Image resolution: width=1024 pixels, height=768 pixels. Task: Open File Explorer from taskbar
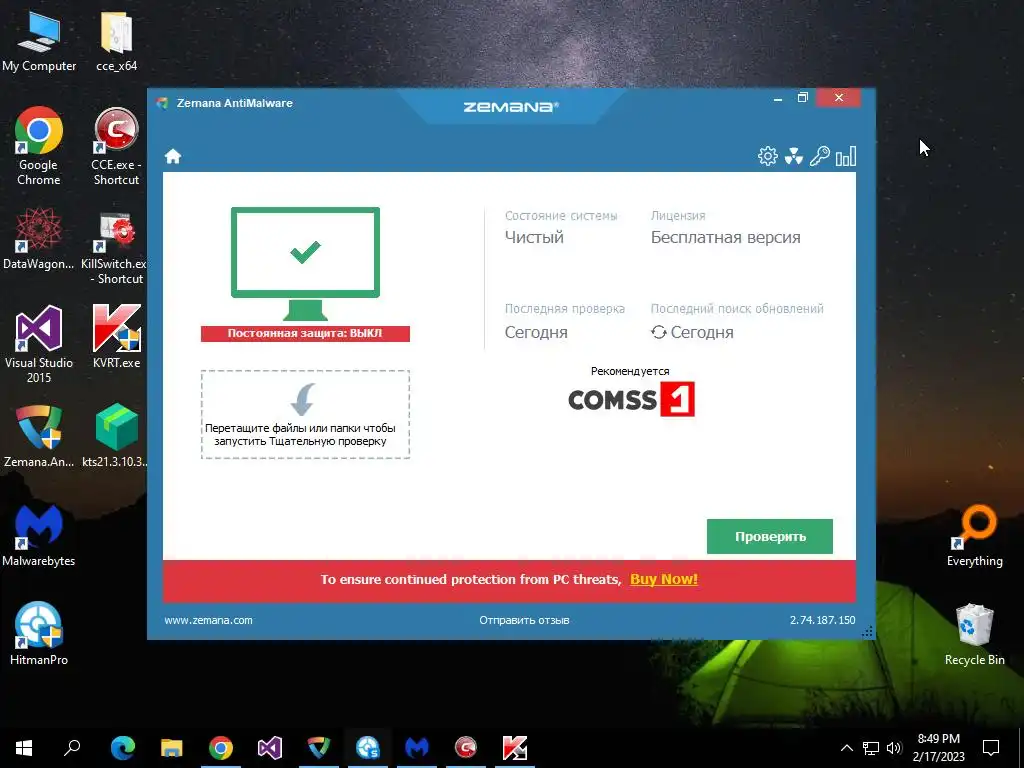pyautogui.click(x=172, y=748)
